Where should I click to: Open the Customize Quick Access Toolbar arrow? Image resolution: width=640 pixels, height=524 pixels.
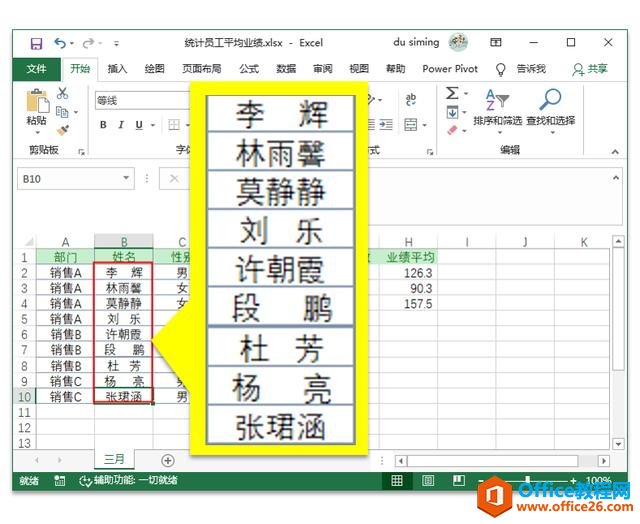(116, 43)
